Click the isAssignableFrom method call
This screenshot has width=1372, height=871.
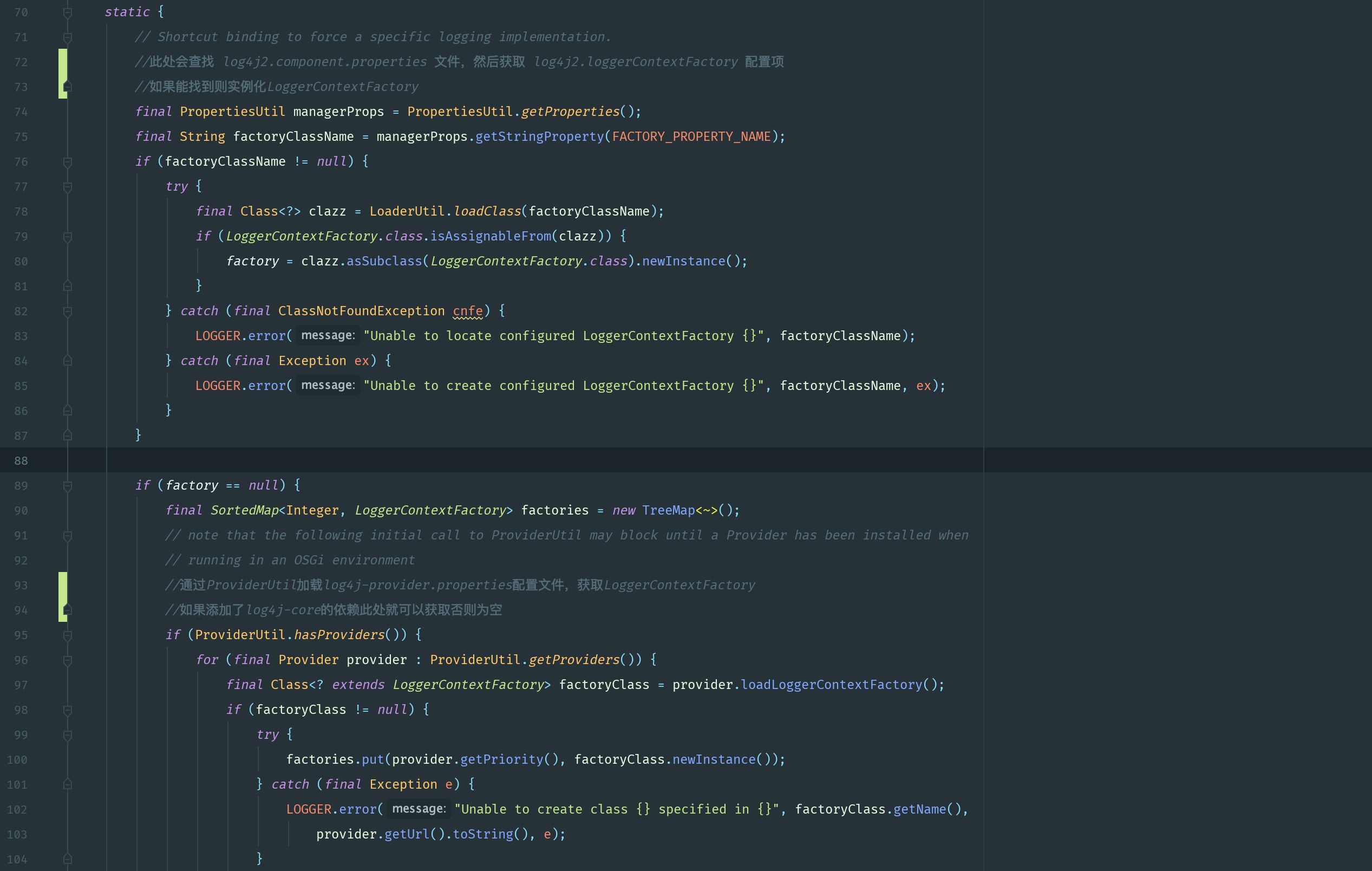[491, 237]
